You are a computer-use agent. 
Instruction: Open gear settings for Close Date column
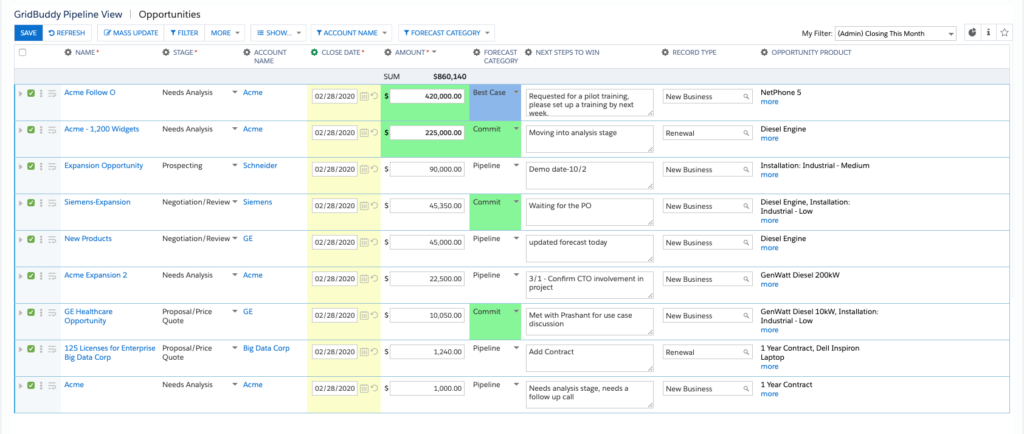tap(314, 53)
